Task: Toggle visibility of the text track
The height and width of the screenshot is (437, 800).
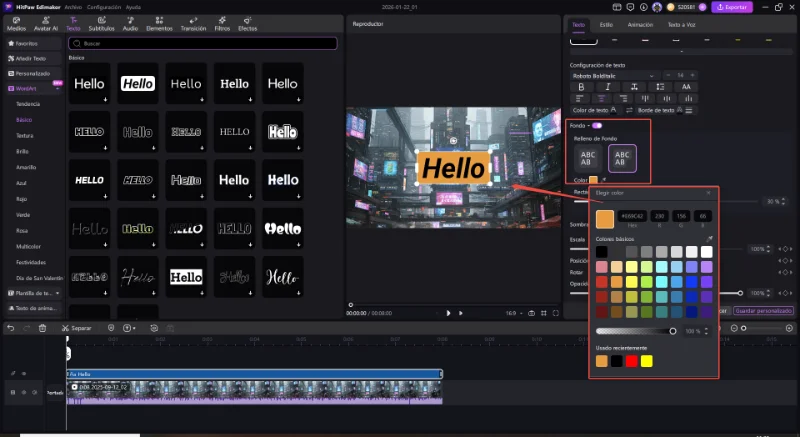Action: pos(24,373)
